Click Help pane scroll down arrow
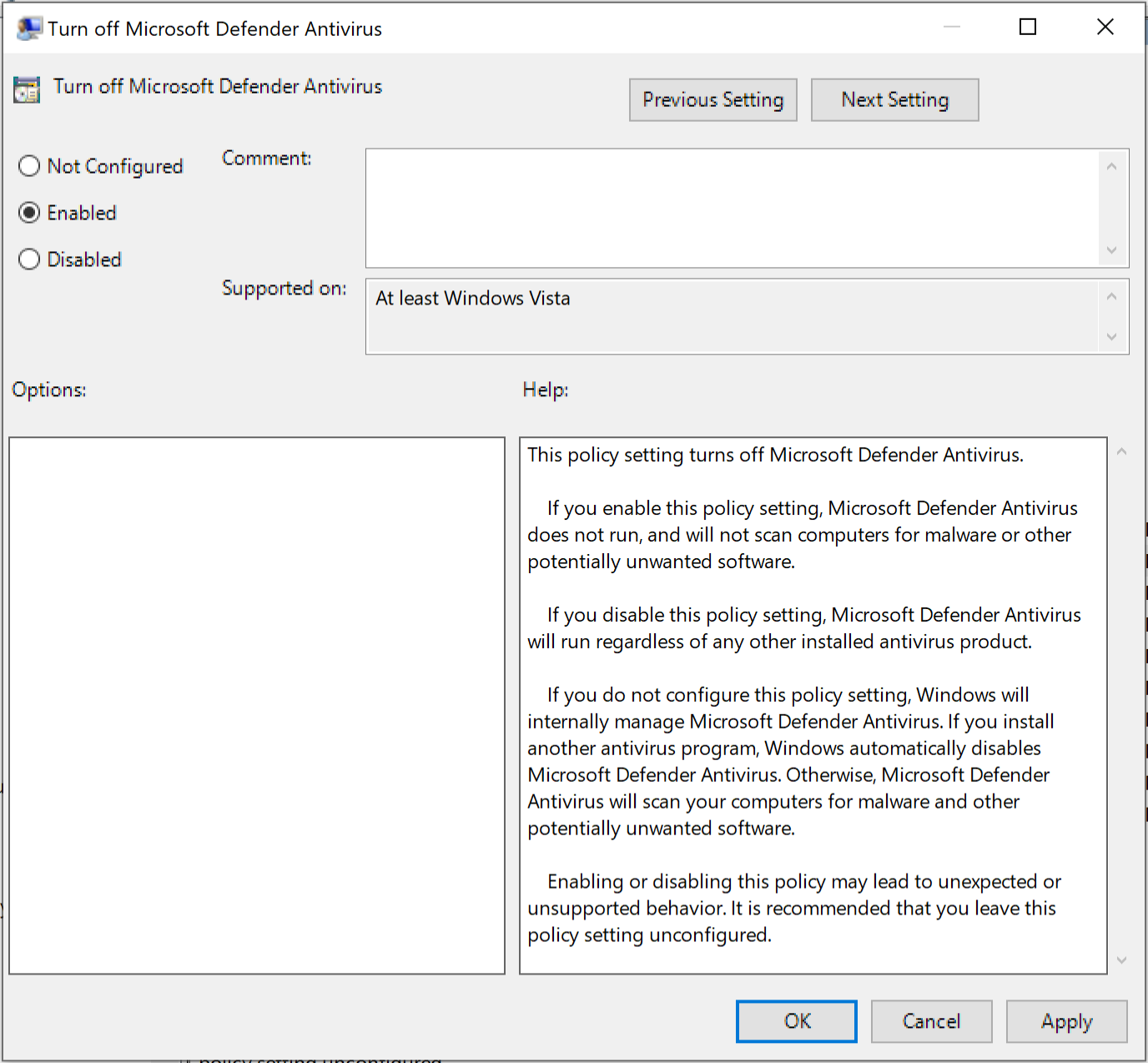This screenshot has width=1148, height=1063. 1122,960
